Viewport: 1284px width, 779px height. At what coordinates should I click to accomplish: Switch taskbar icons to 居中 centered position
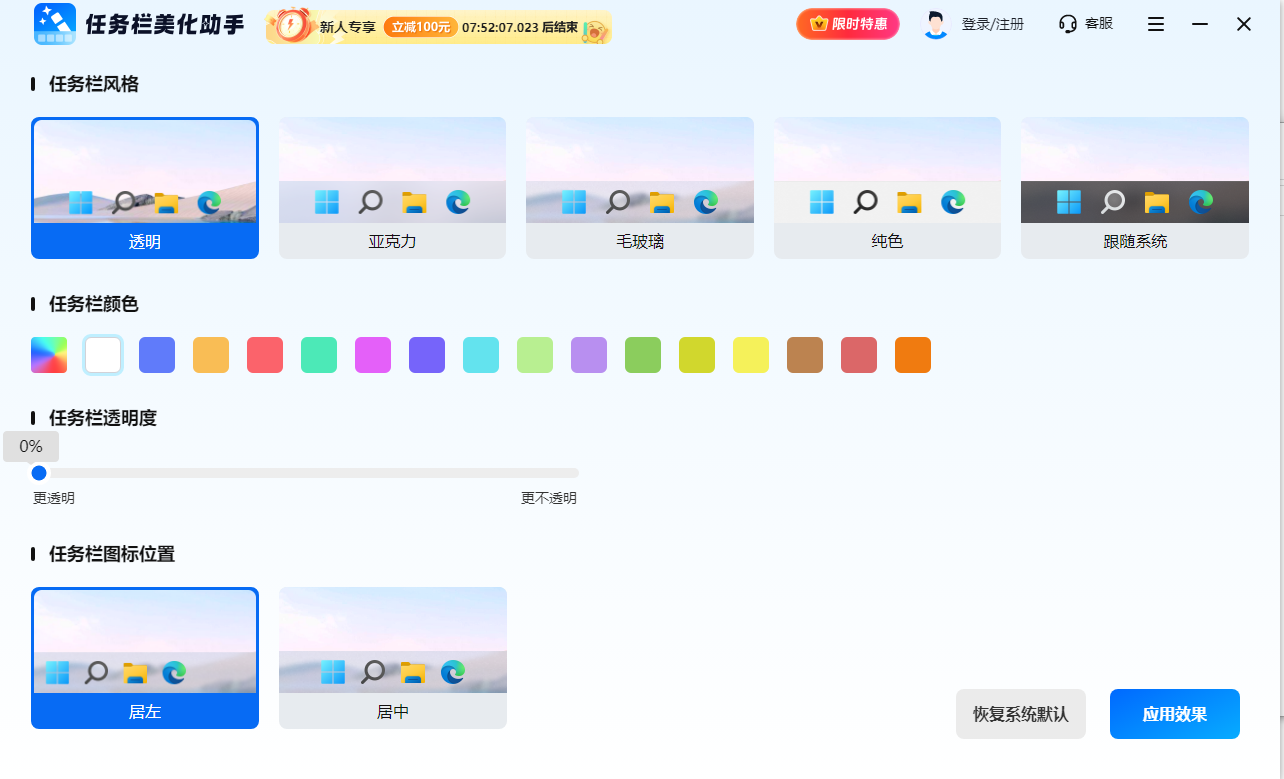click(x=392, y=658)
